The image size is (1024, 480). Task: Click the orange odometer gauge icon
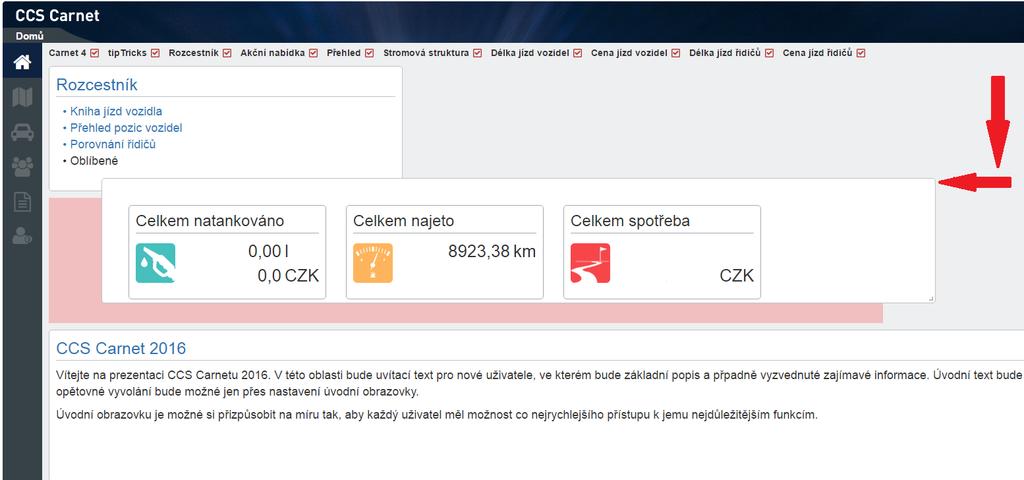(x=373, y=263)
